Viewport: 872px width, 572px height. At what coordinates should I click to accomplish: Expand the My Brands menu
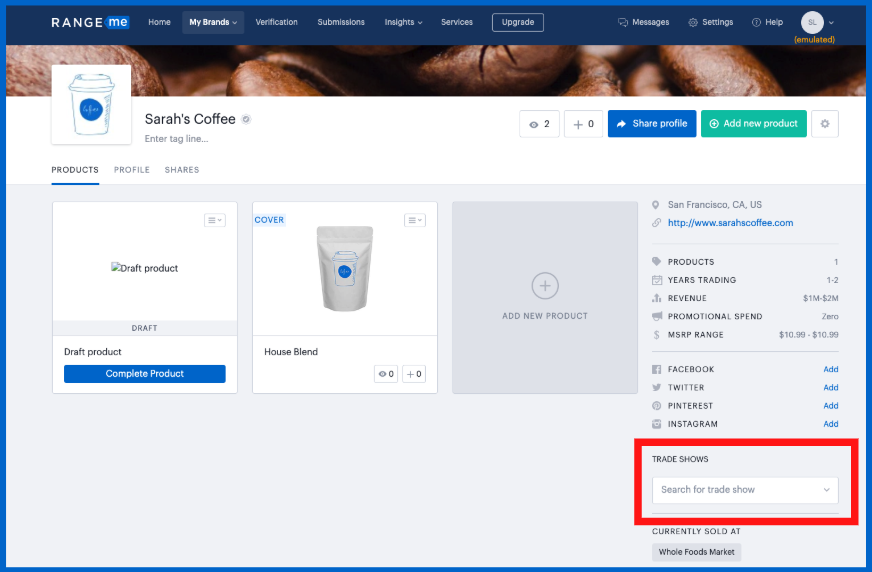(x=213, y=22)
